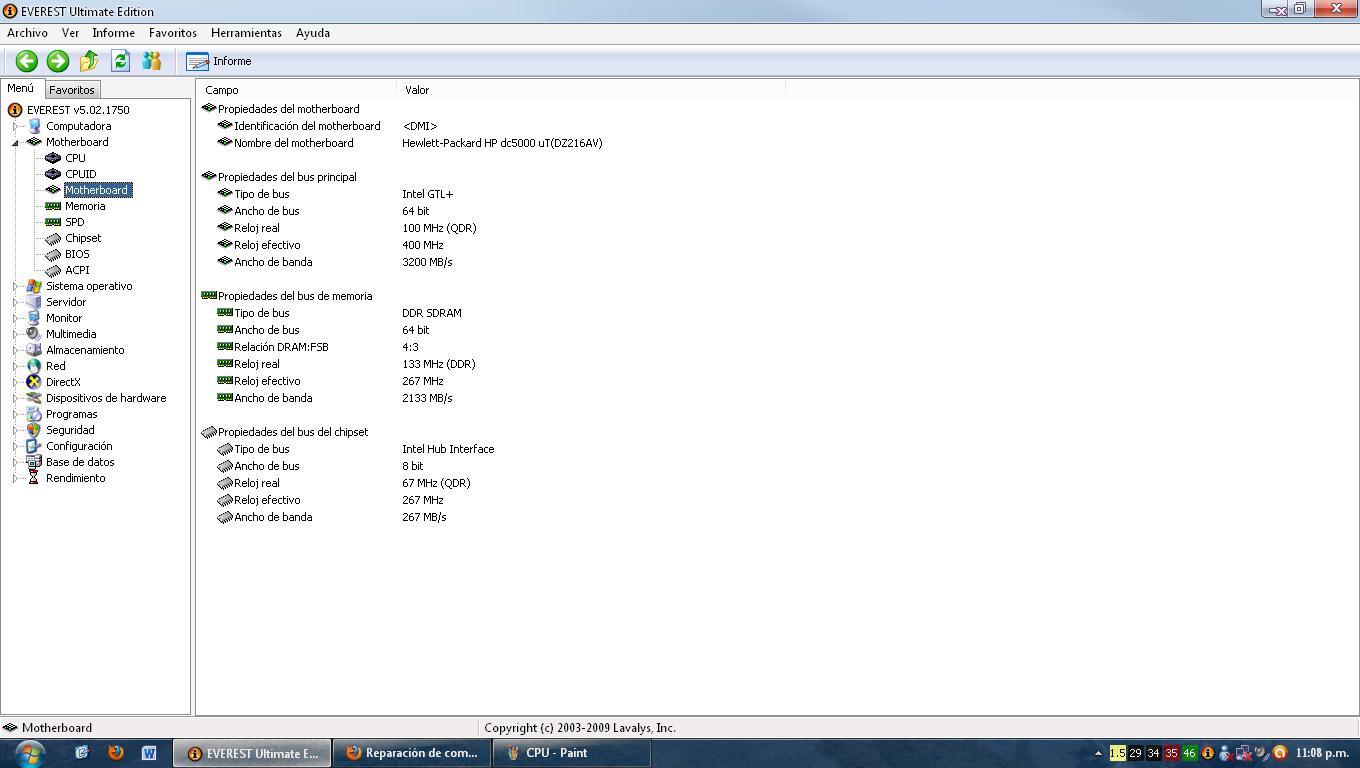Switch to Reparación de com... Firefox window
The height and width of the screenshot is (768, 1360).
click(x=411, y=753)
